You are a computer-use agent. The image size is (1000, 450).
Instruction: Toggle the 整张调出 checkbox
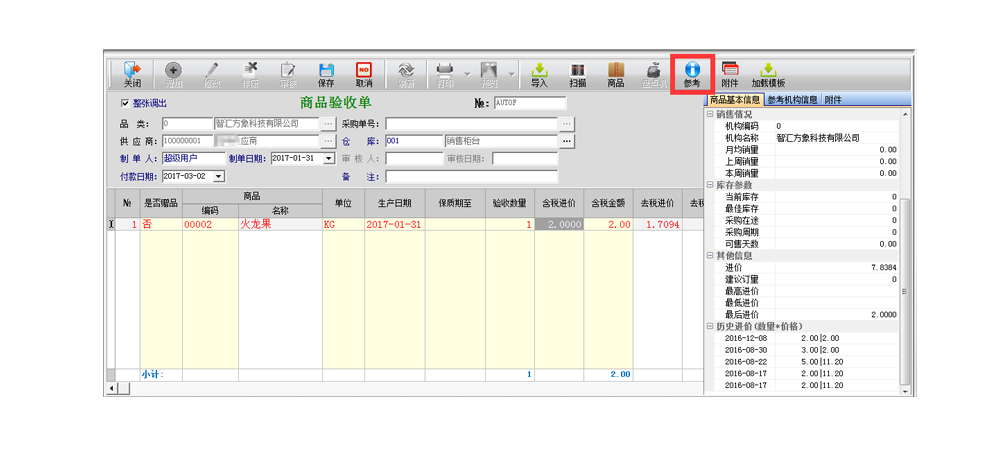[x=125, y=103]
